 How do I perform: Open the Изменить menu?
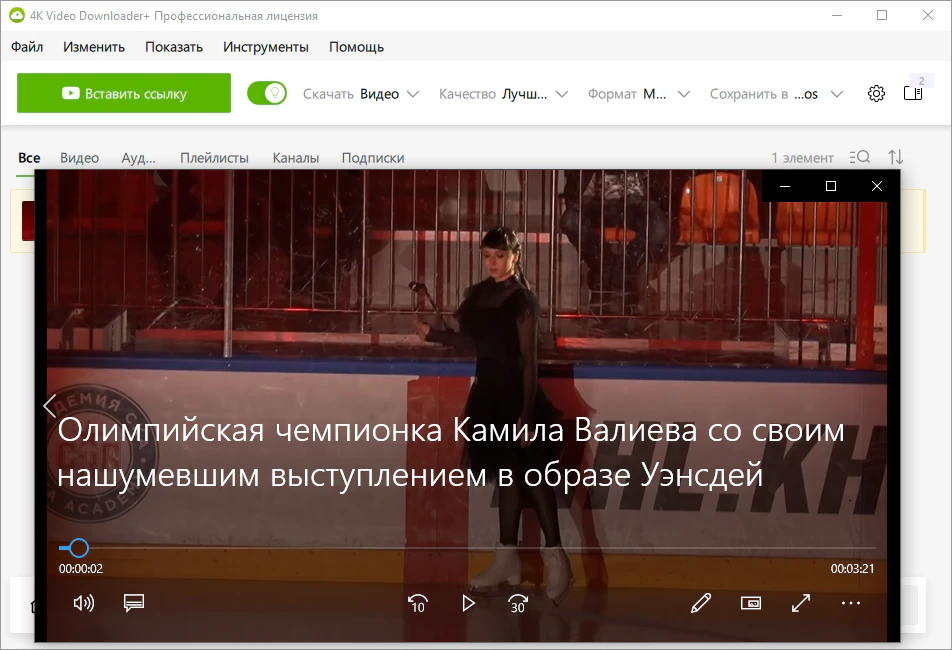pos(94,47)
